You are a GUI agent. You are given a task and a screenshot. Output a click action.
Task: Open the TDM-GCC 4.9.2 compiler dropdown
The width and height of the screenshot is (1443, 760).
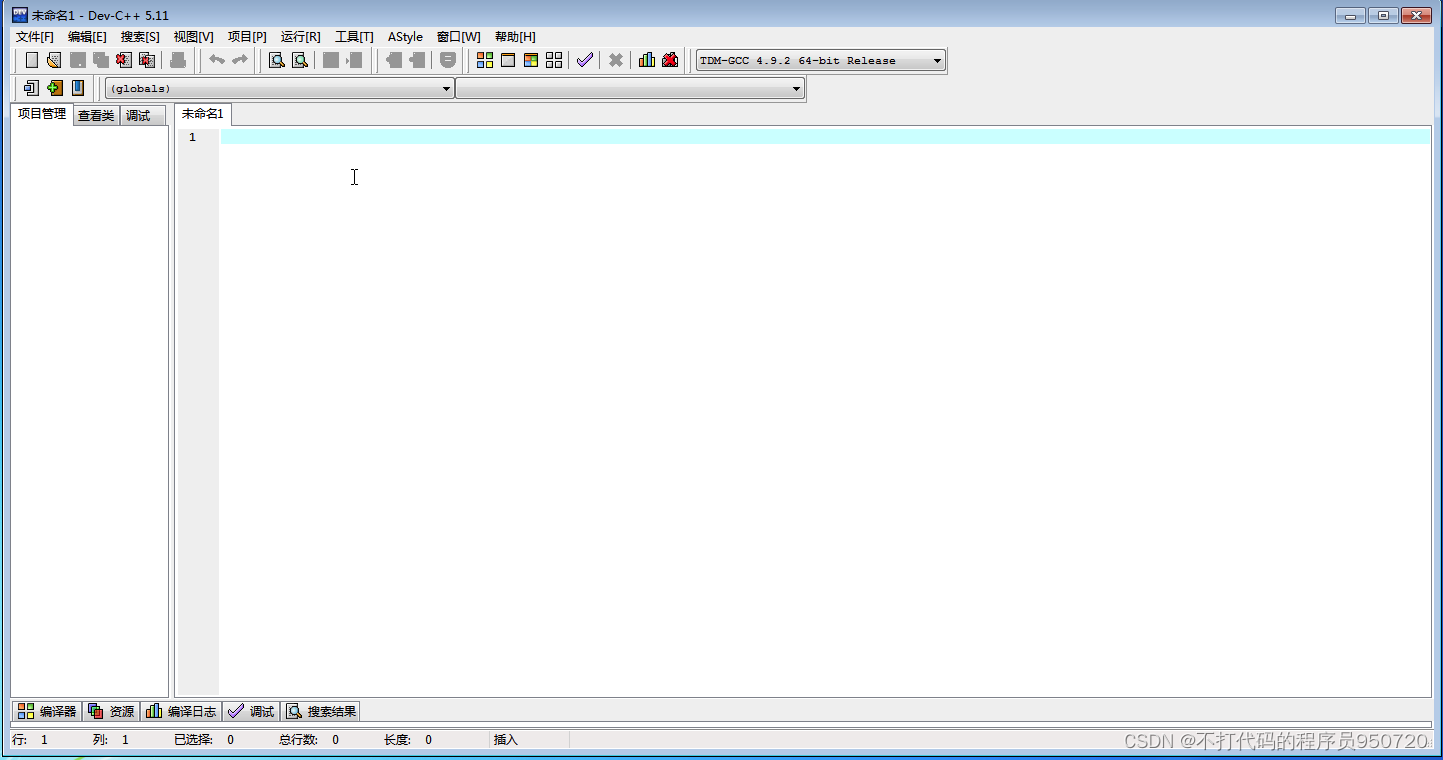pyautogui.click(x=821, y=61)
